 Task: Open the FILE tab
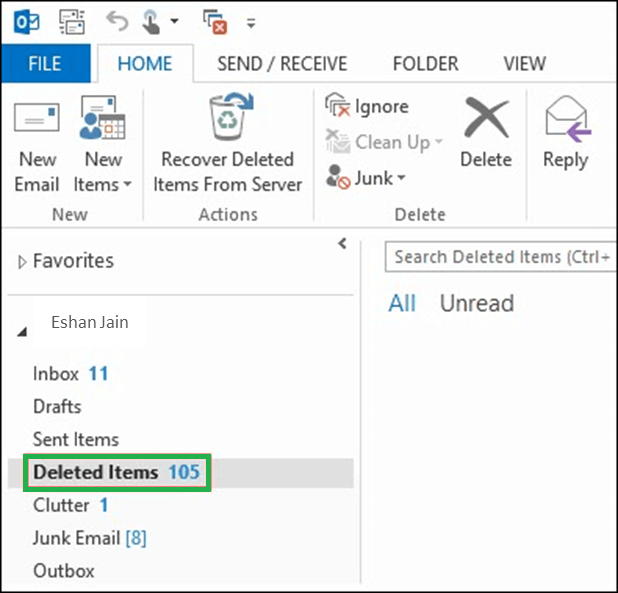[x=45, y=63]
